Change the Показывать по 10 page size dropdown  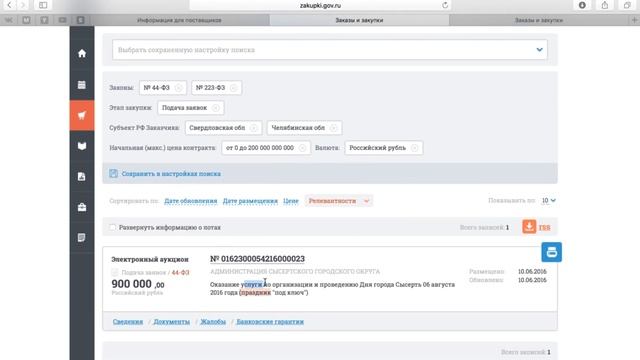[549, 200]
